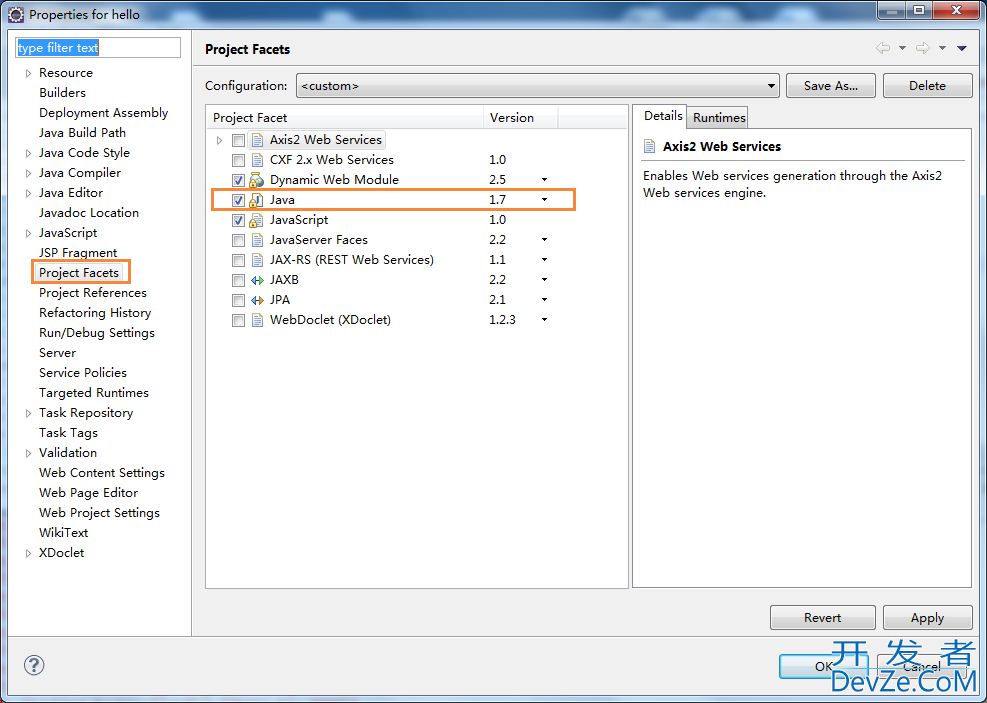Click the Version column header
Screen dimensions: 987x703
pyautogui.click(x=520, y=118)
